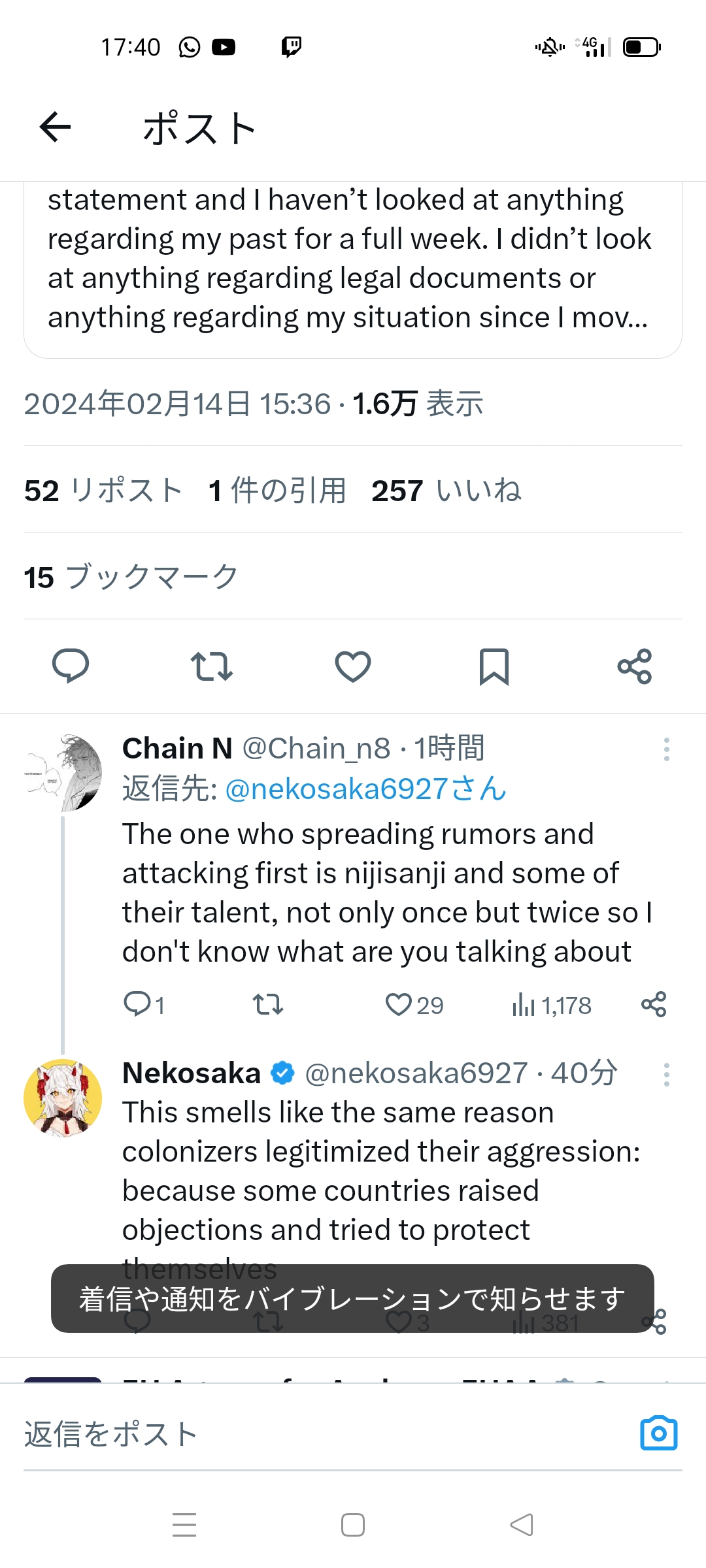
Task: Open Chain N's profile picture
Action: point(63,773)
